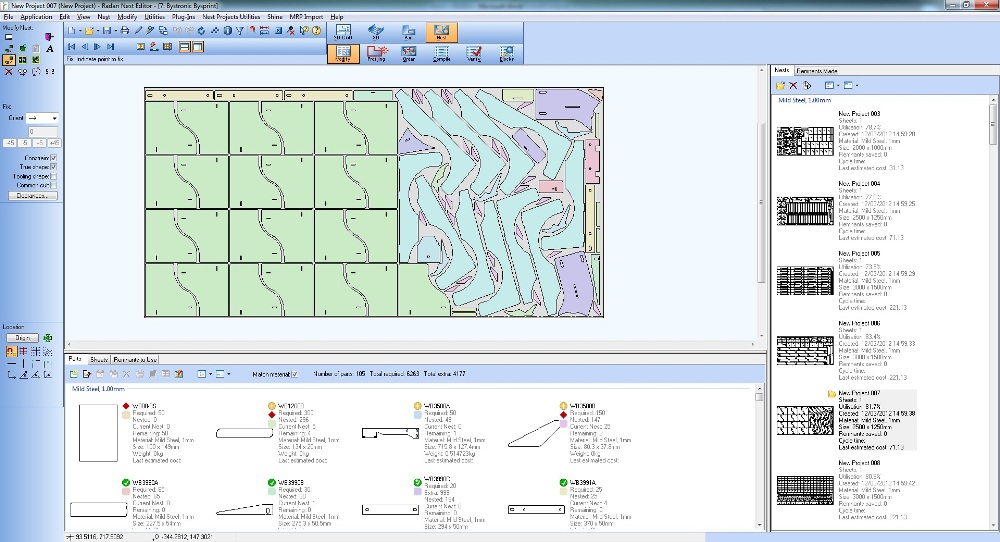Click the +45 rotation button

click(54, 144)
